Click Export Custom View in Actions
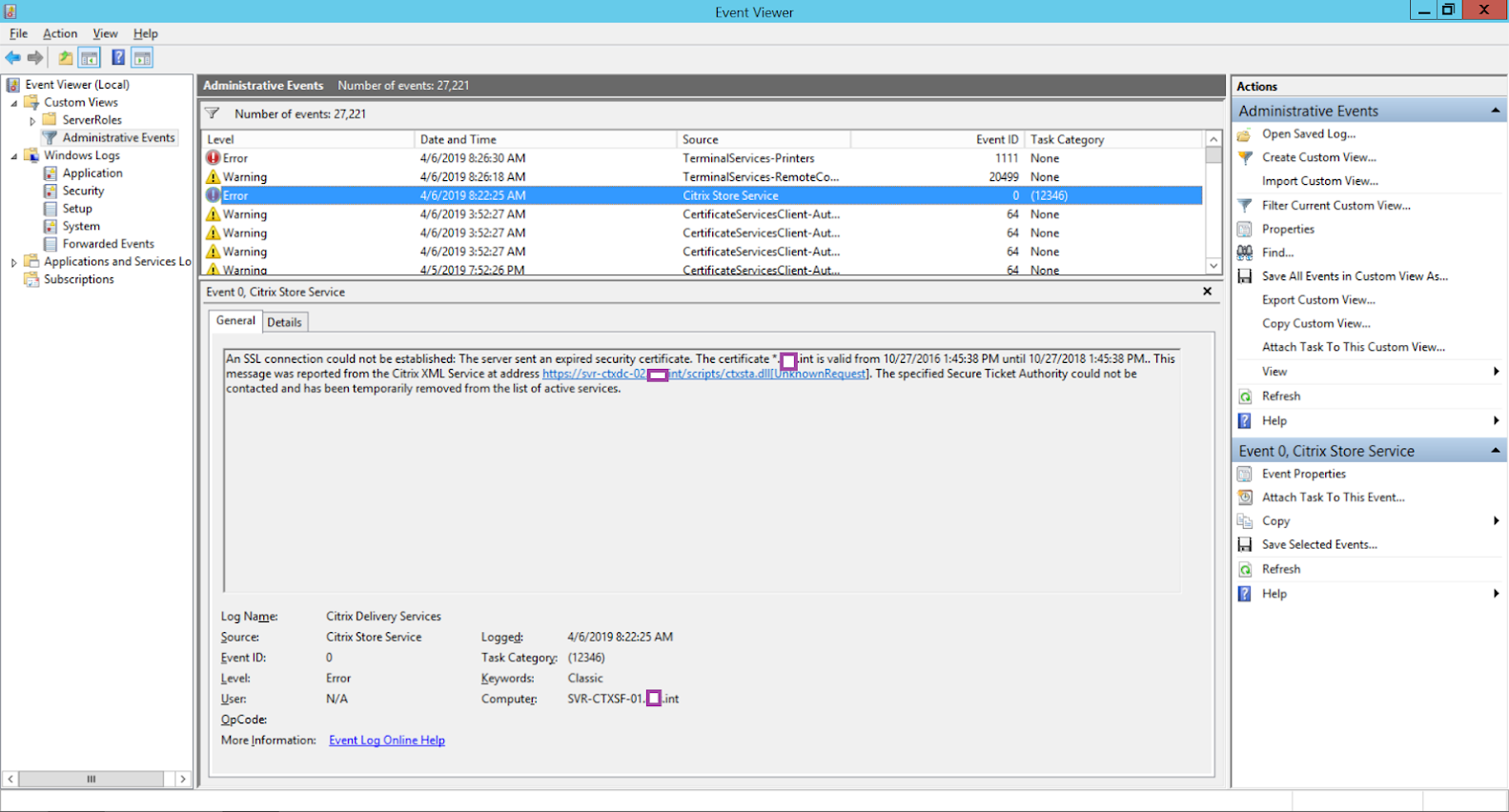The height and width of the screenshot is (812, 1509). (x=1318, y=300)
